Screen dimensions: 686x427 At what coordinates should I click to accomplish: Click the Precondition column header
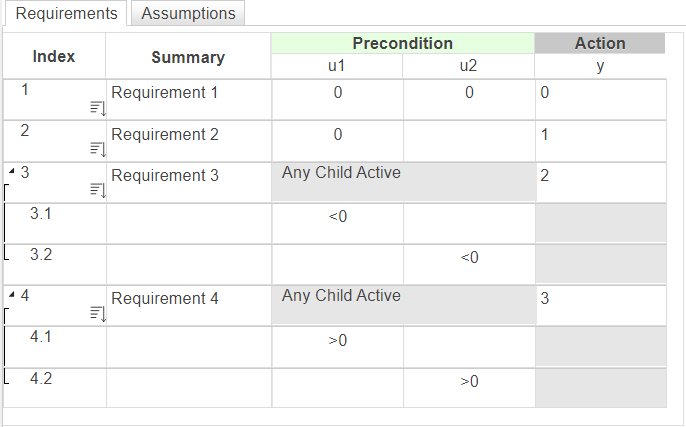pyautogui.click(x=402, y=44)
